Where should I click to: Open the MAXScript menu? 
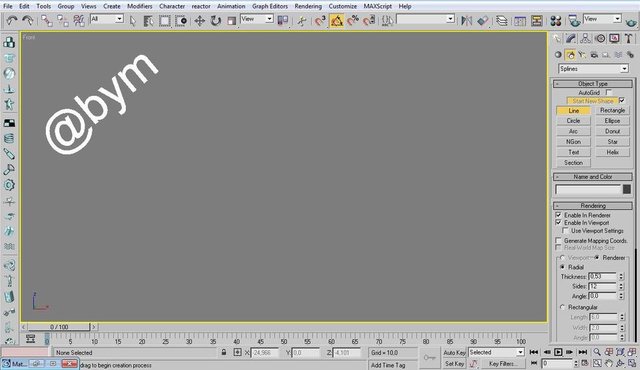tap(378, 6)
